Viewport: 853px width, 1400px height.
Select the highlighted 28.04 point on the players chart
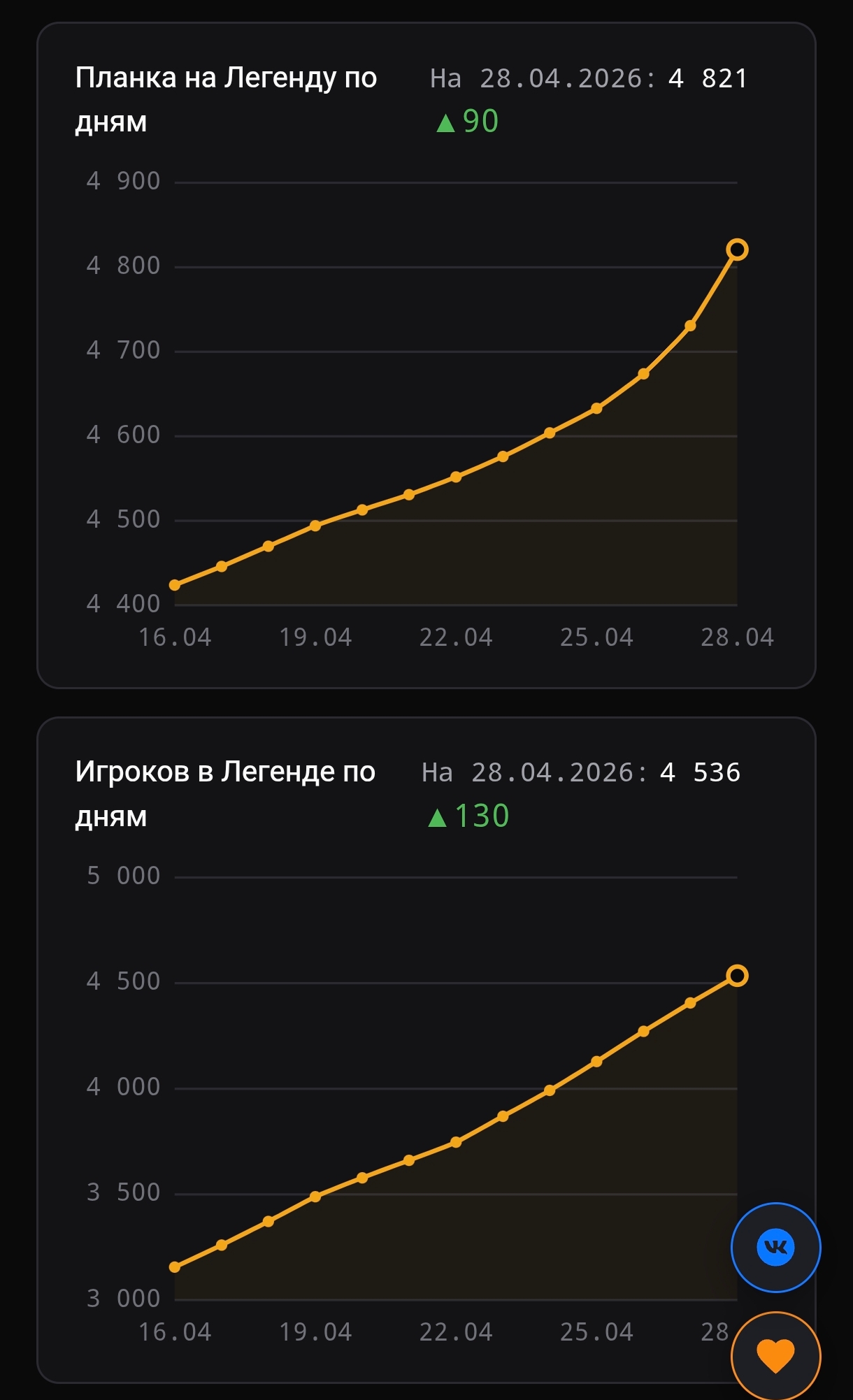(737, 976)
